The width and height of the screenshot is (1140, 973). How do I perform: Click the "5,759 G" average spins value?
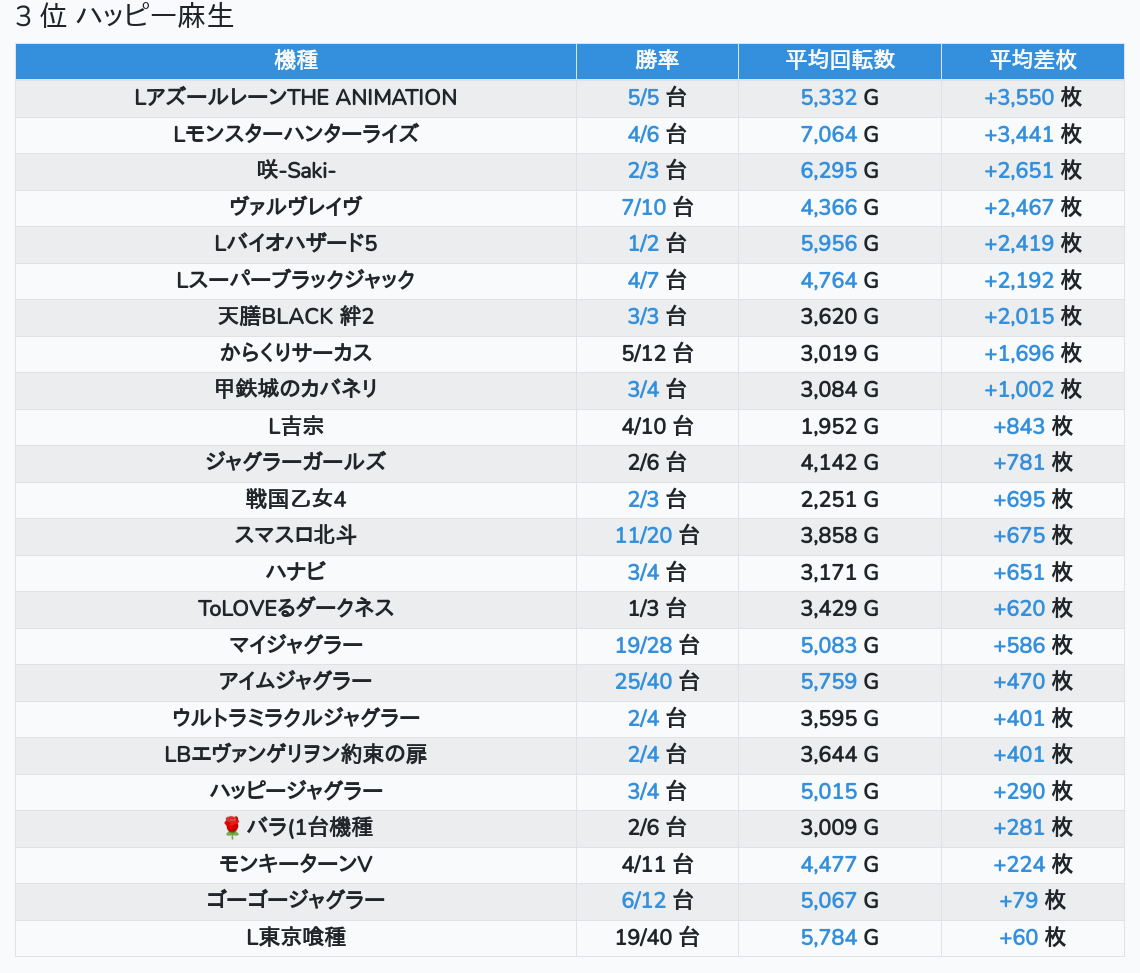[840, 681]
